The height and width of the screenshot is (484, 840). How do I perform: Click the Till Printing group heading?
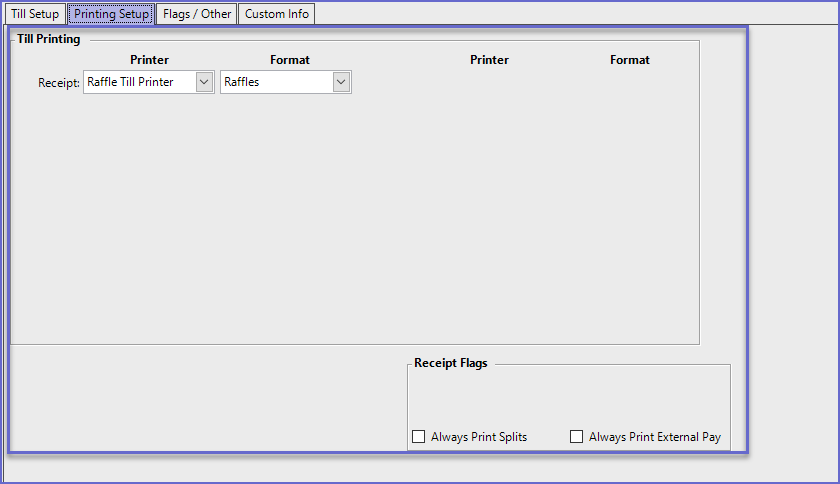pyautogui.click(x=49, y=39)
